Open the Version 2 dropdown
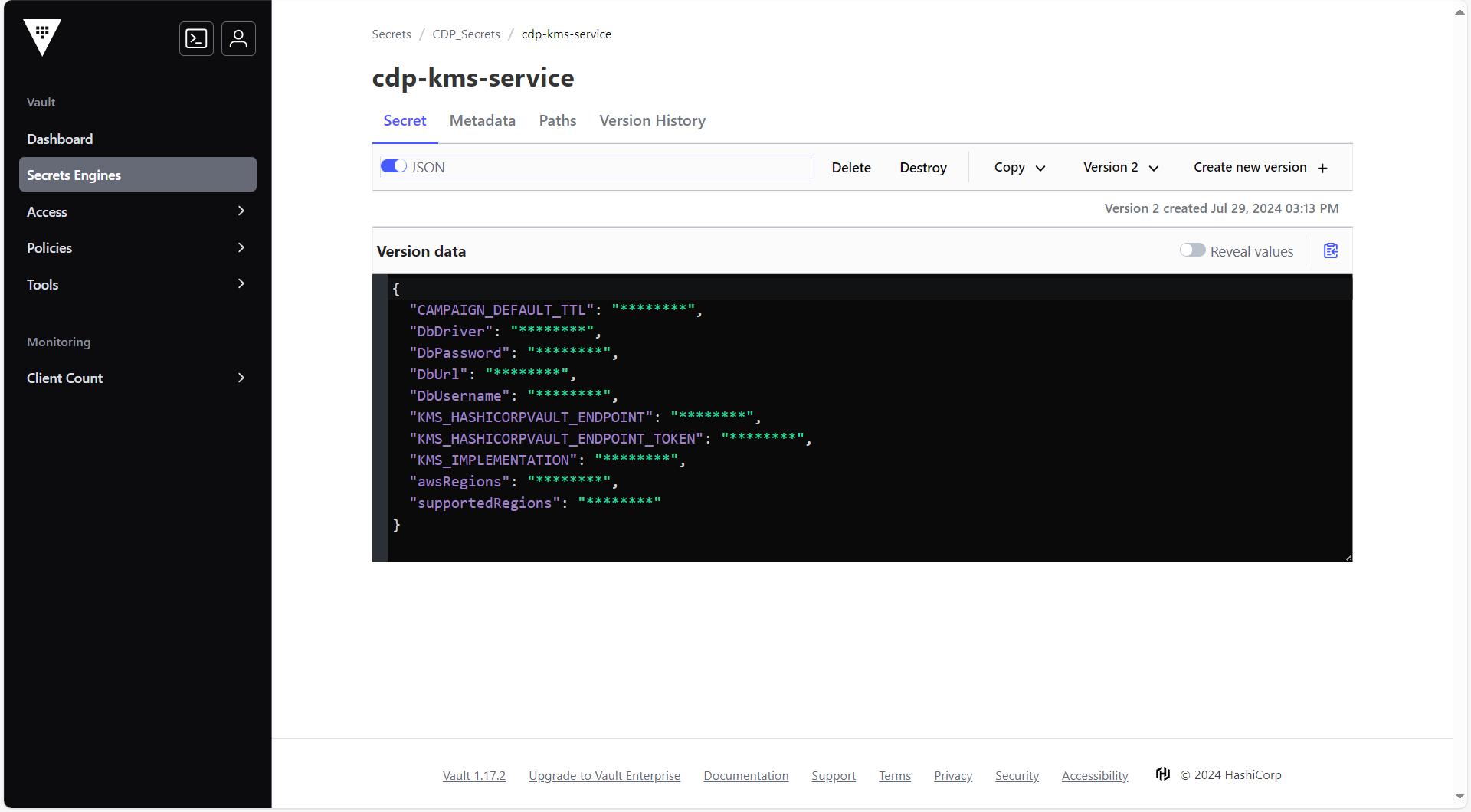Image resolution: width=1471 pixels, height=812 pixels. point(1120,168)
